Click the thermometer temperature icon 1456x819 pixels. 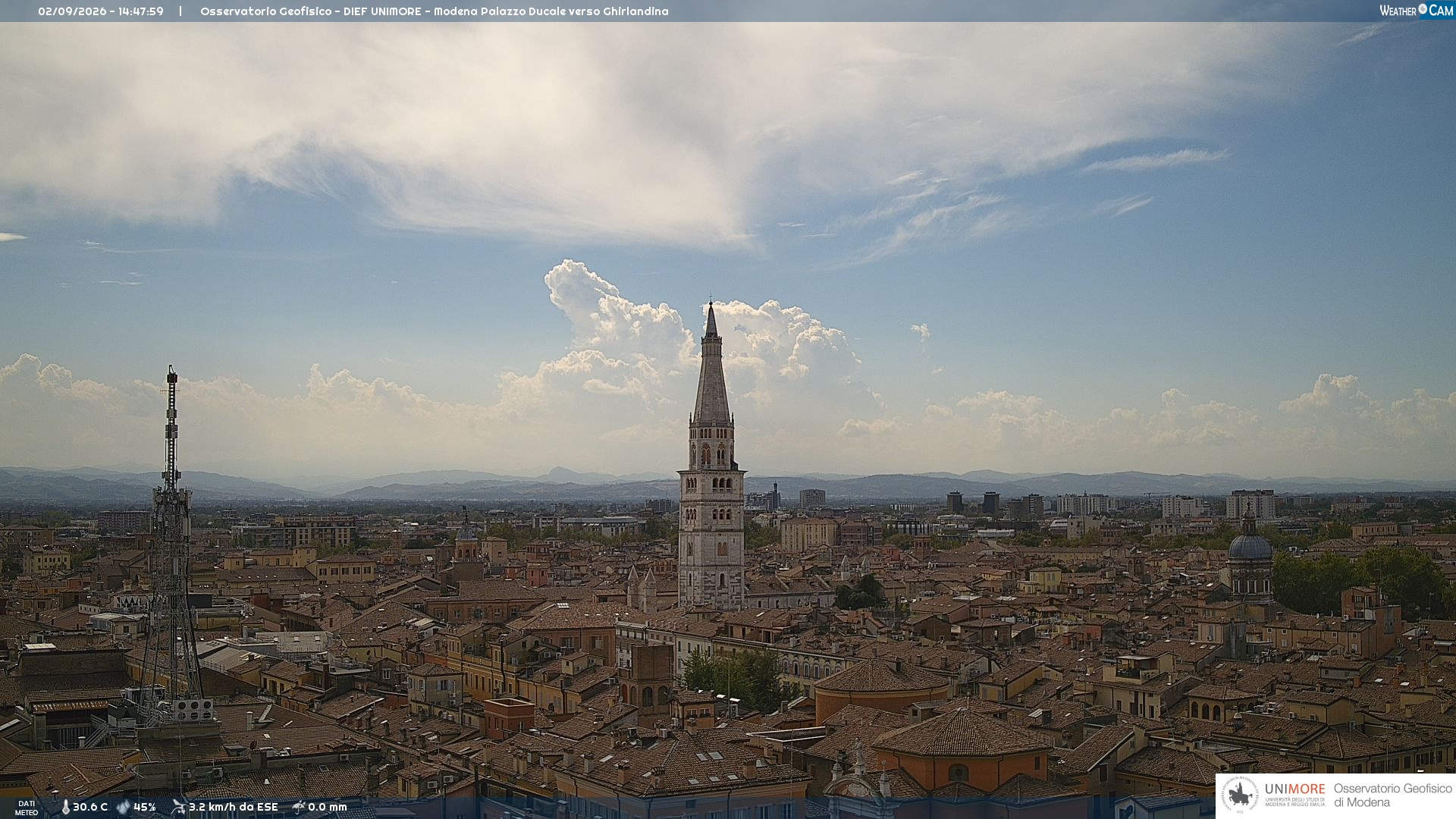coord(65,807)
